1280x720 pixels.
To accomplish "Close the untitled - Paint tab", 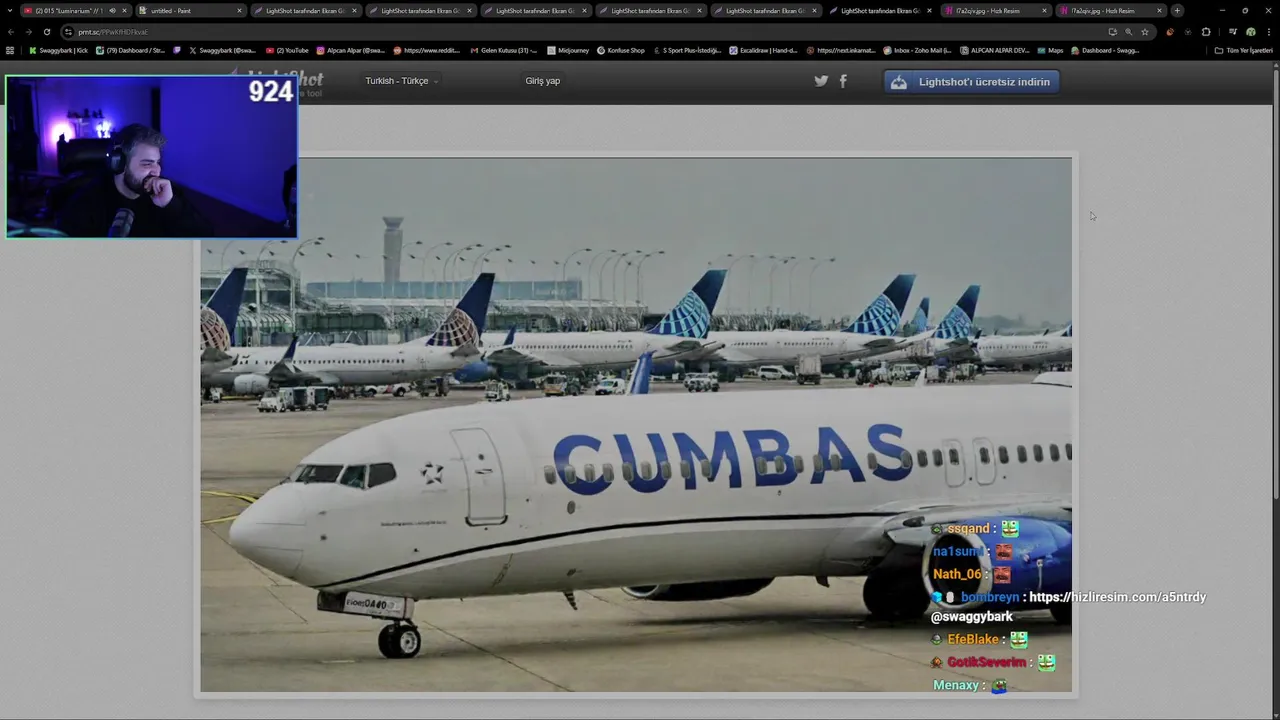I will tap(239, 11).
